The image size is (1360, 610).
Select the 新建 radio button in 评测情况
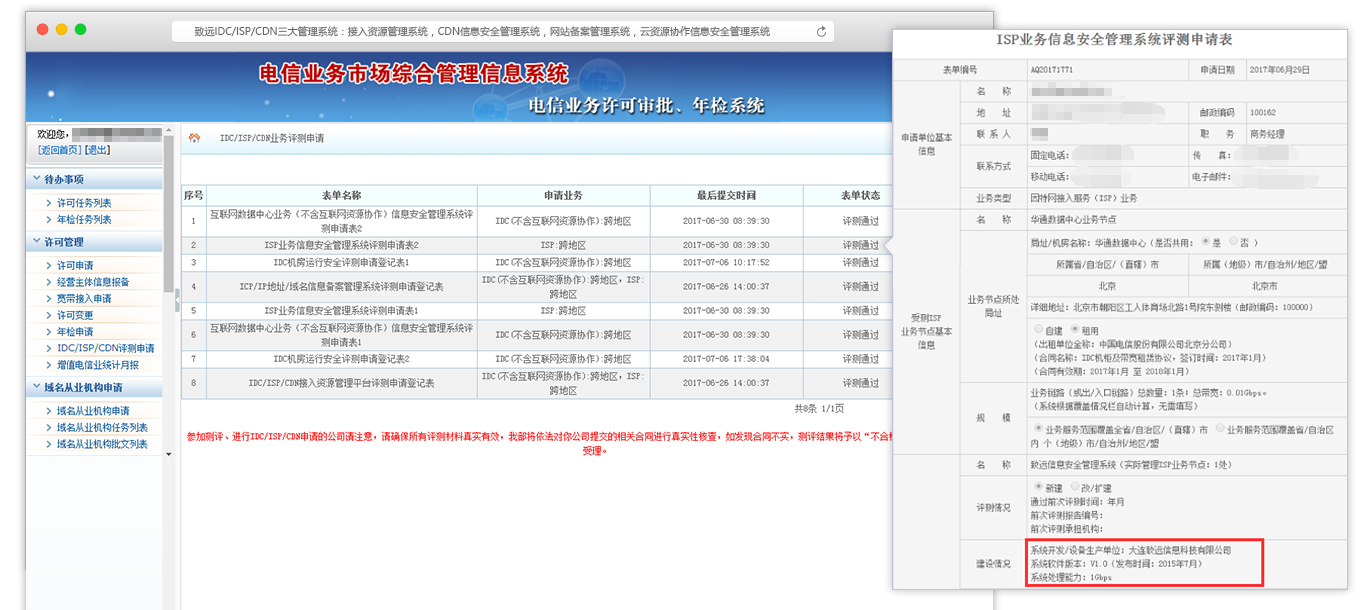pyautogui.click(x=1038, y=488)
